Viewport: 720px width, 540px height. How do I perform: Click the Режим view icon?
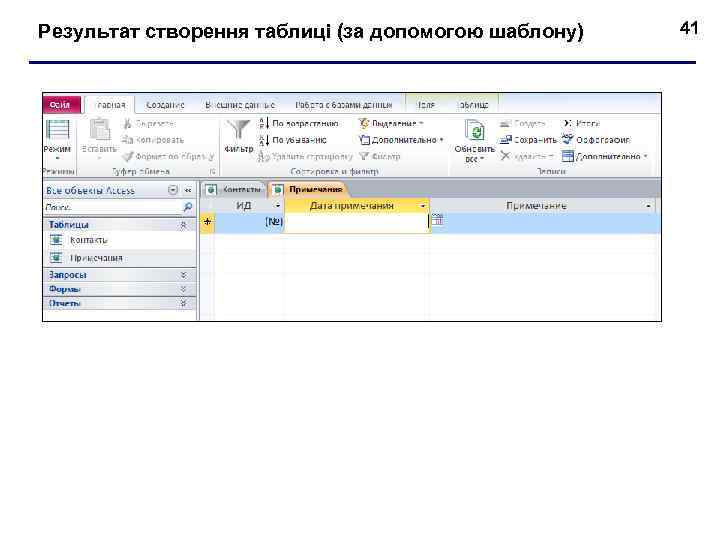click(57, 129)
